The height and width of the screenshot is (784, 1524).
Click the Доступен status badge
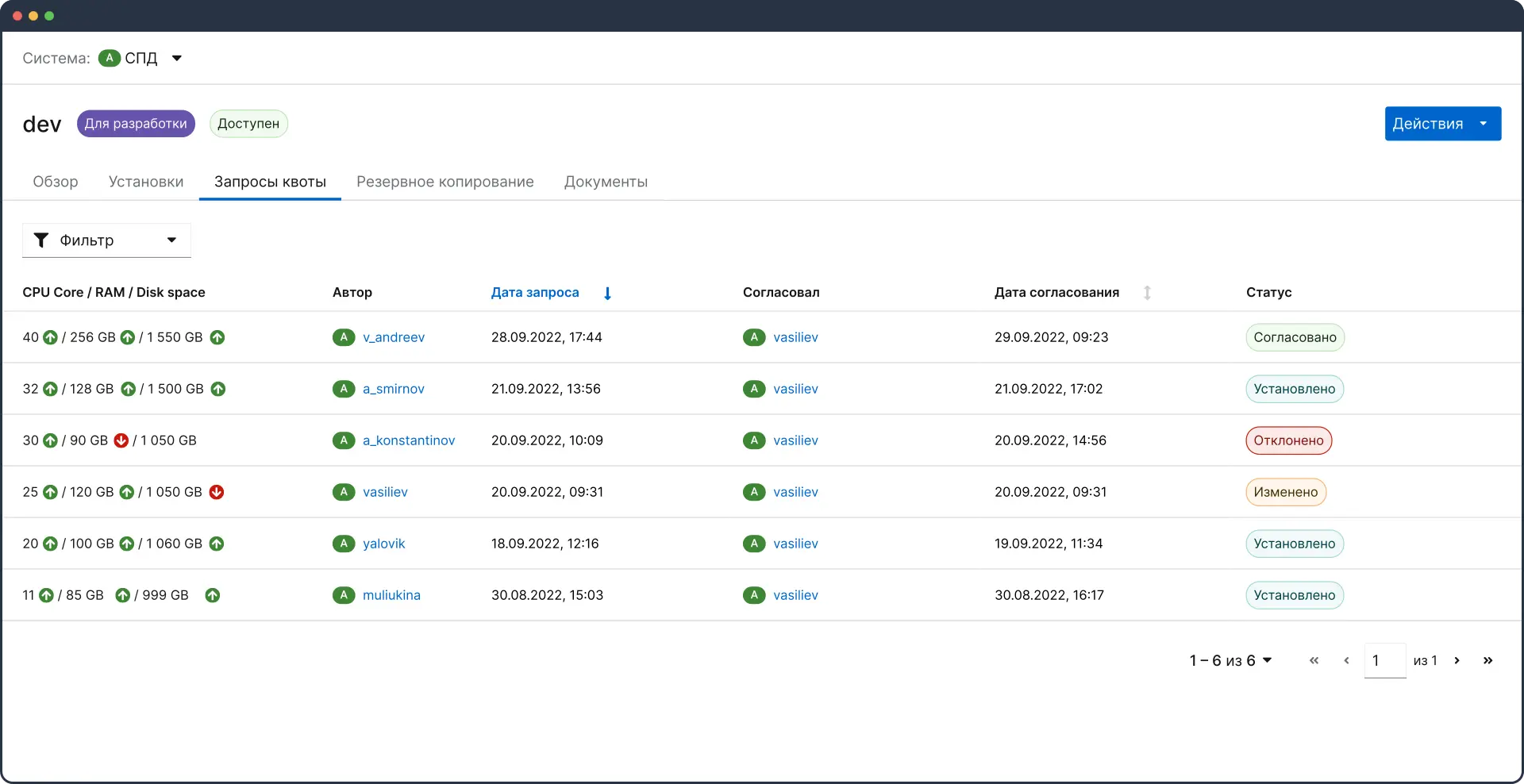point(248,124)
